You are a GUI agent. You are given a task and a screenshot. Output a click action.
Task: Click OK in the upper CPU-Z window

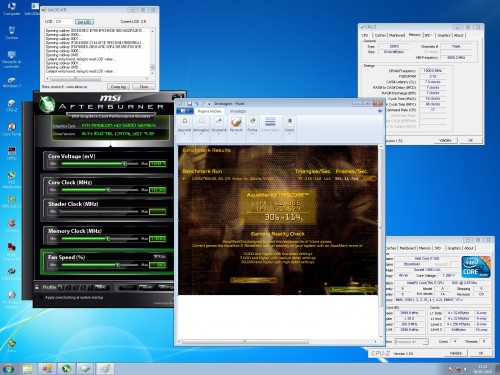pos(470,140)
